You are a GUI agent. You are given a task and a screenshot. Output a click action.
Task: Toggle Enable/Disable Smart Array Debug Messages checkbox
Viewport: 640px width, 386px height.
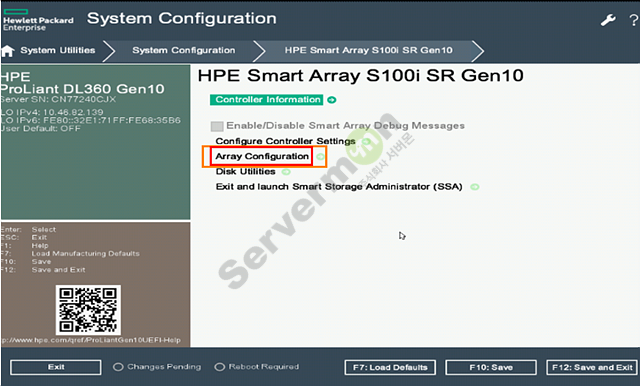pos(217,126)
